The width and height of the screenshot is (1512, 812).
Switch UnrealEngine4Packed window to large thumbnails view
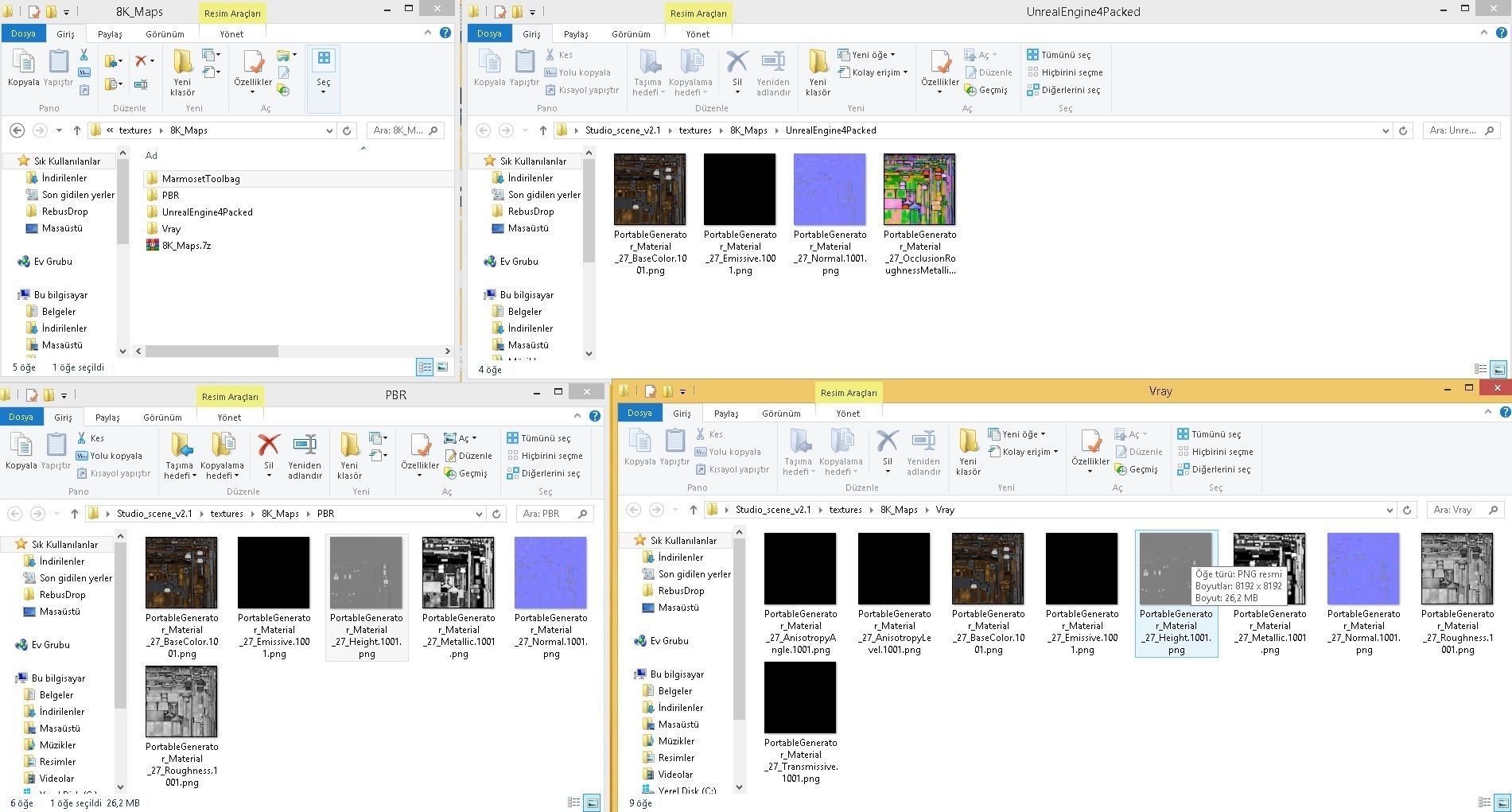coord(1498,369)
